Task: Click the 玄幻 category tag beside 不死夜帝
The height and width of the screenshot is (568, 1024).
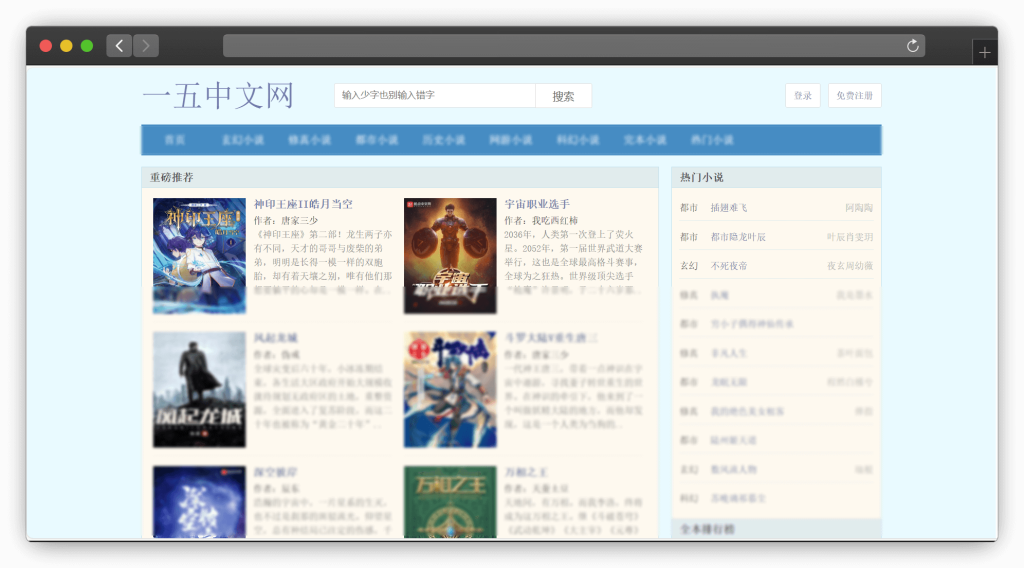Action: (x=689, y=266)
